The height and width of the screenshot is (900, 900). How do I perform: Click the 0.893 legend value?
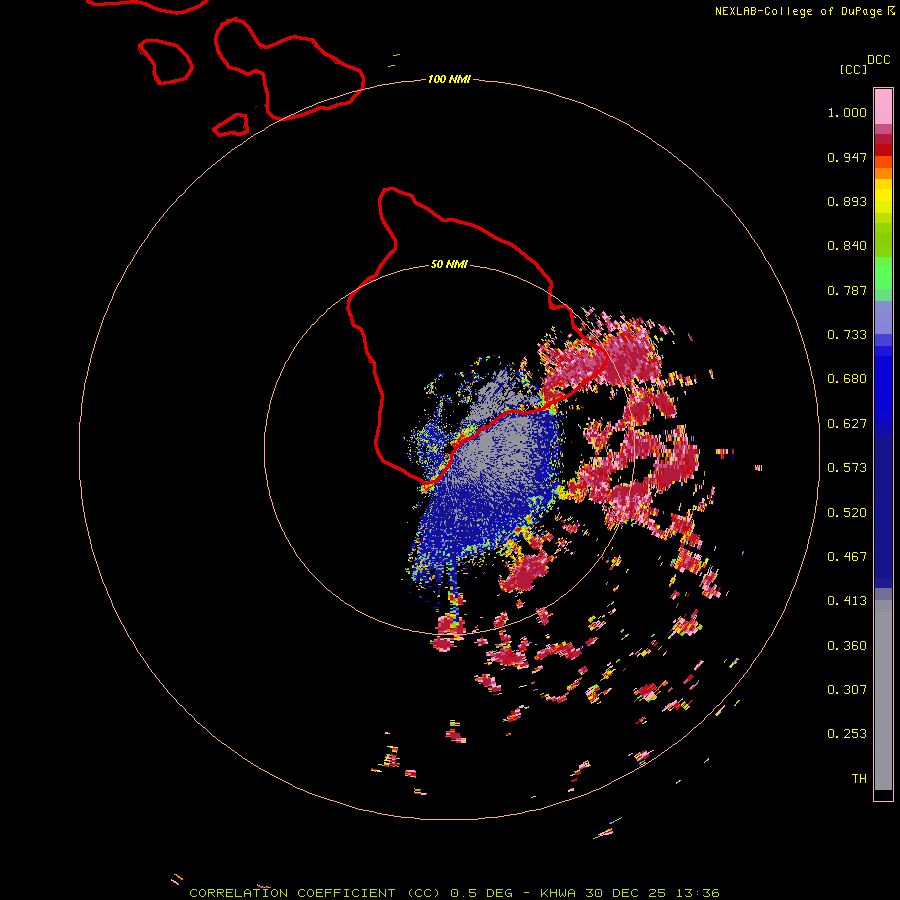point(847,201)
